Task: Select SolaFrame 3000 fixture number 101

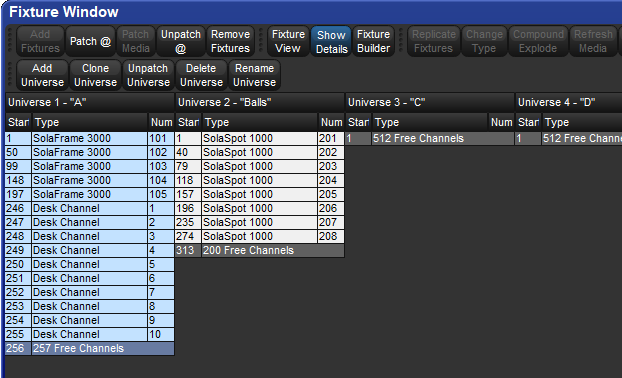Action: [90, 138]
